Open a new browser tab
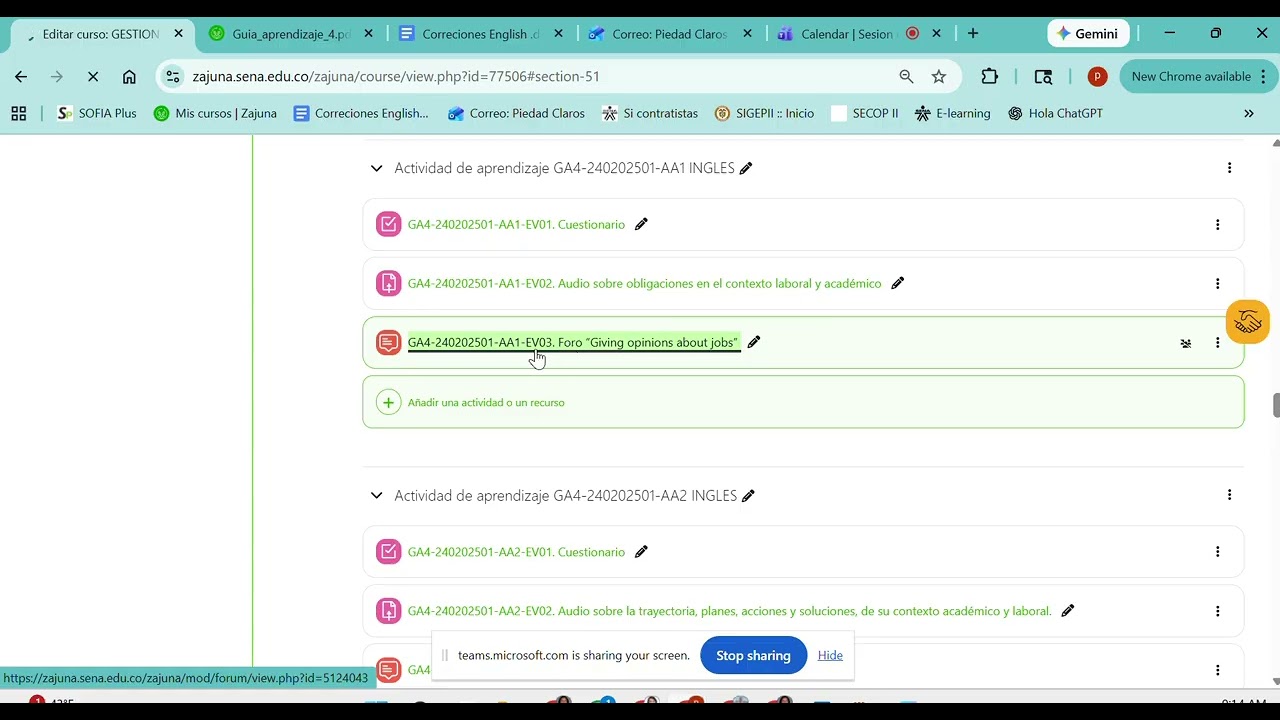This screenshot has width=1280, height=720. click(x=973, y=33)
